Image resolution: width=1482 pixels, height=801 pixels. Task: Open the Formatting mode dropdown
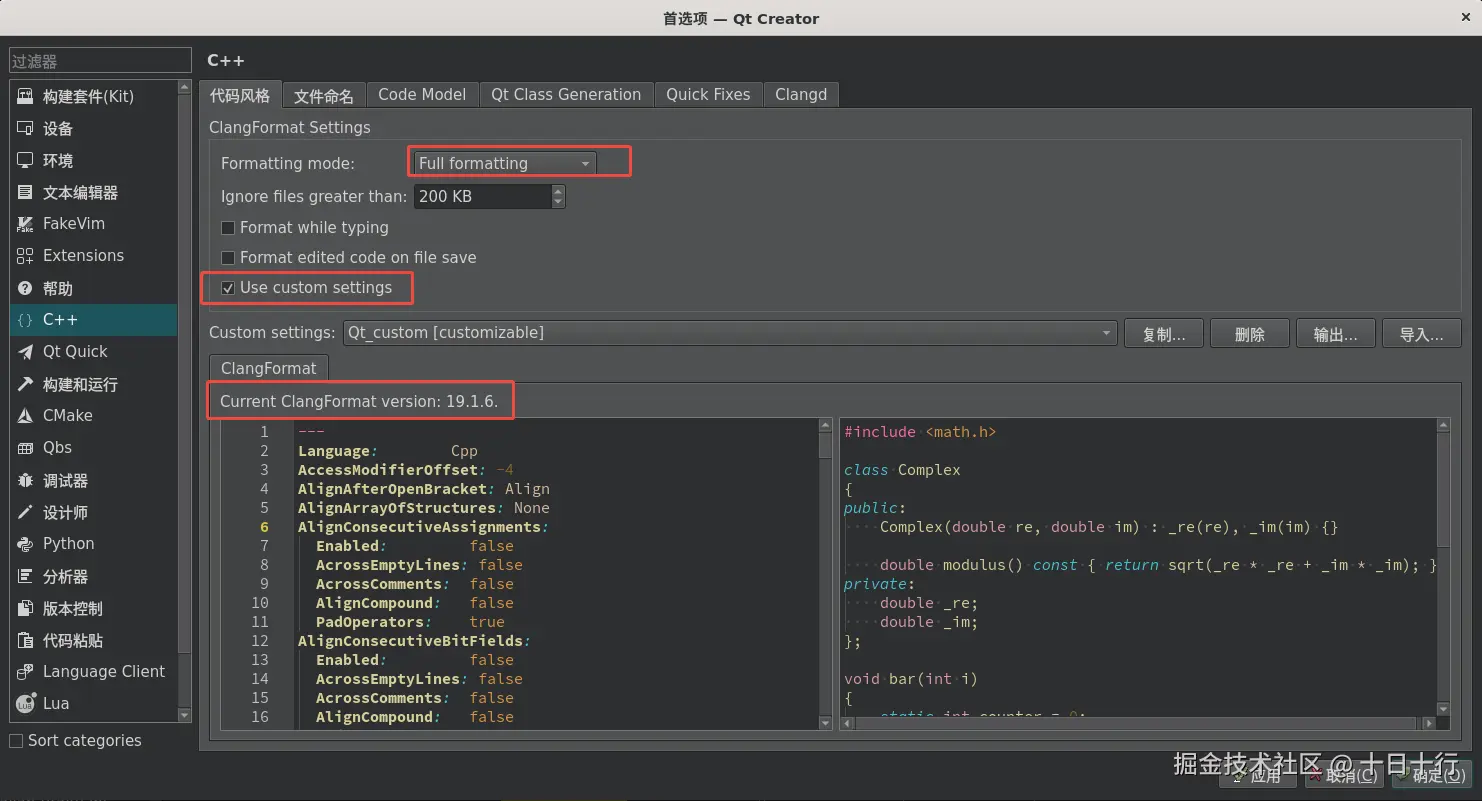coord(504,163)
